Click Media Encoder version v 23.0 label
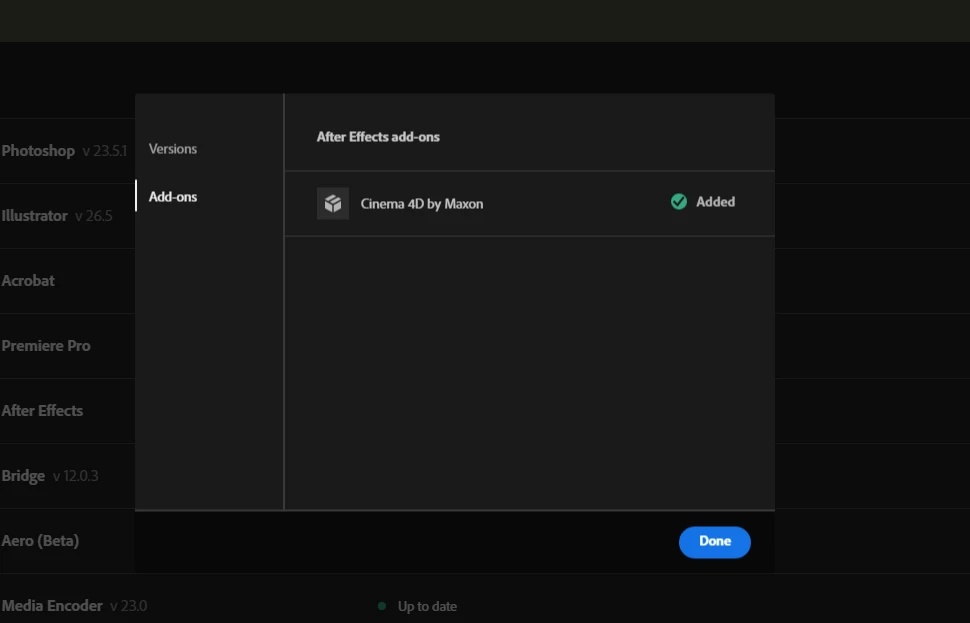 coord(129,606)
